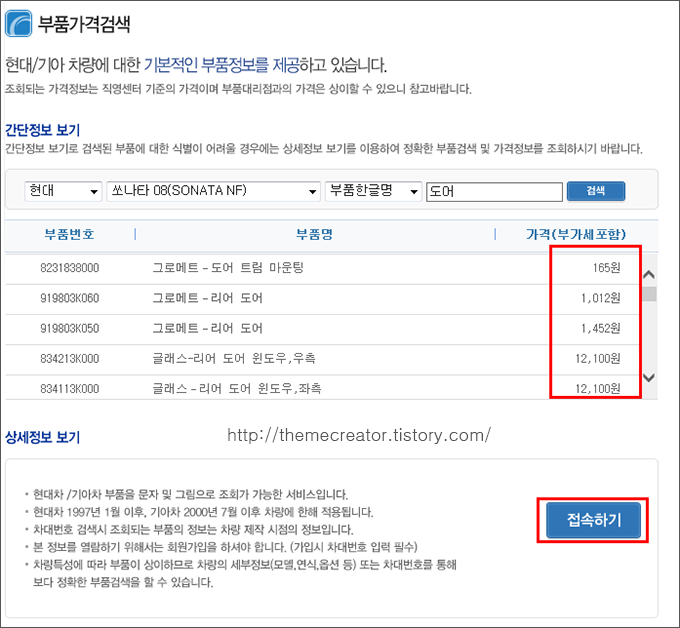680x628 pixels.
Task: Select part number 834213K000
Action: (x=70, y=359)
